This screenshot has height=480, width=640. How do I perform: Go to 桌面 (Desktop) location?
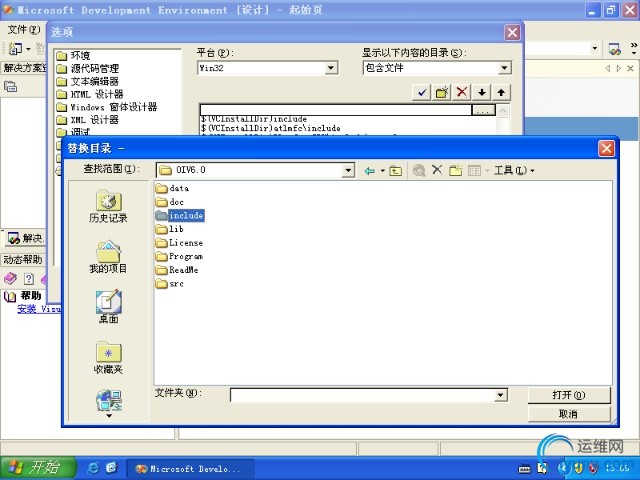pos(108,307)
